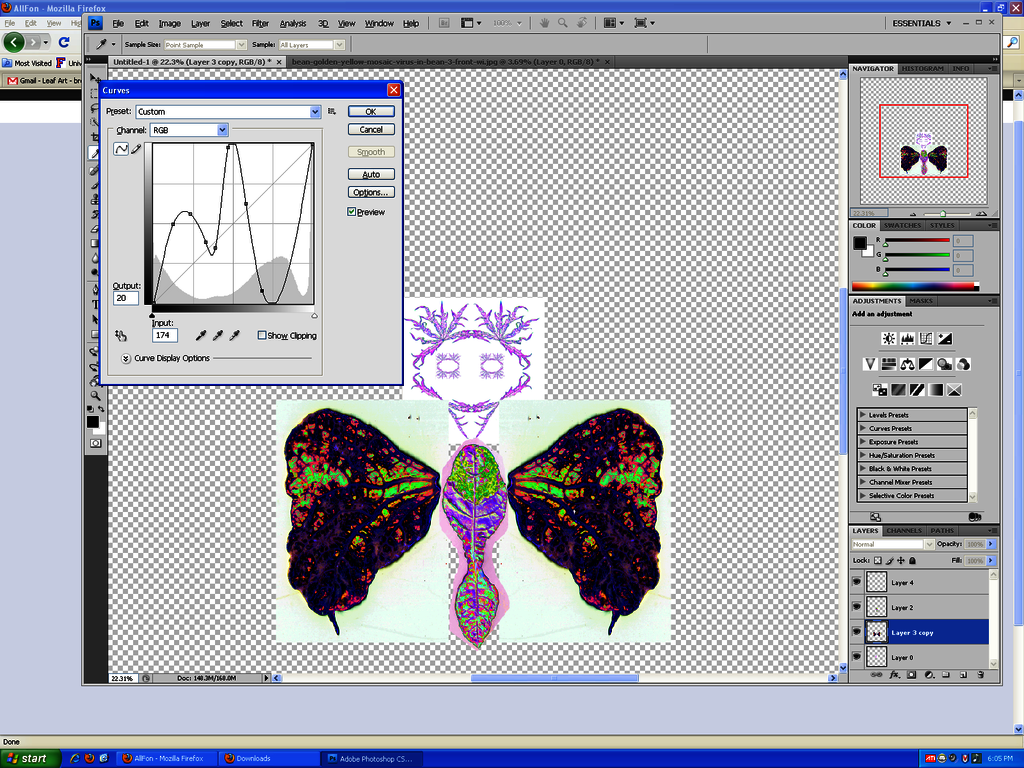Open the Curves Preset dropdown
The height and width of the screenshot is (768, 1024).
click(x=228, y=112)
